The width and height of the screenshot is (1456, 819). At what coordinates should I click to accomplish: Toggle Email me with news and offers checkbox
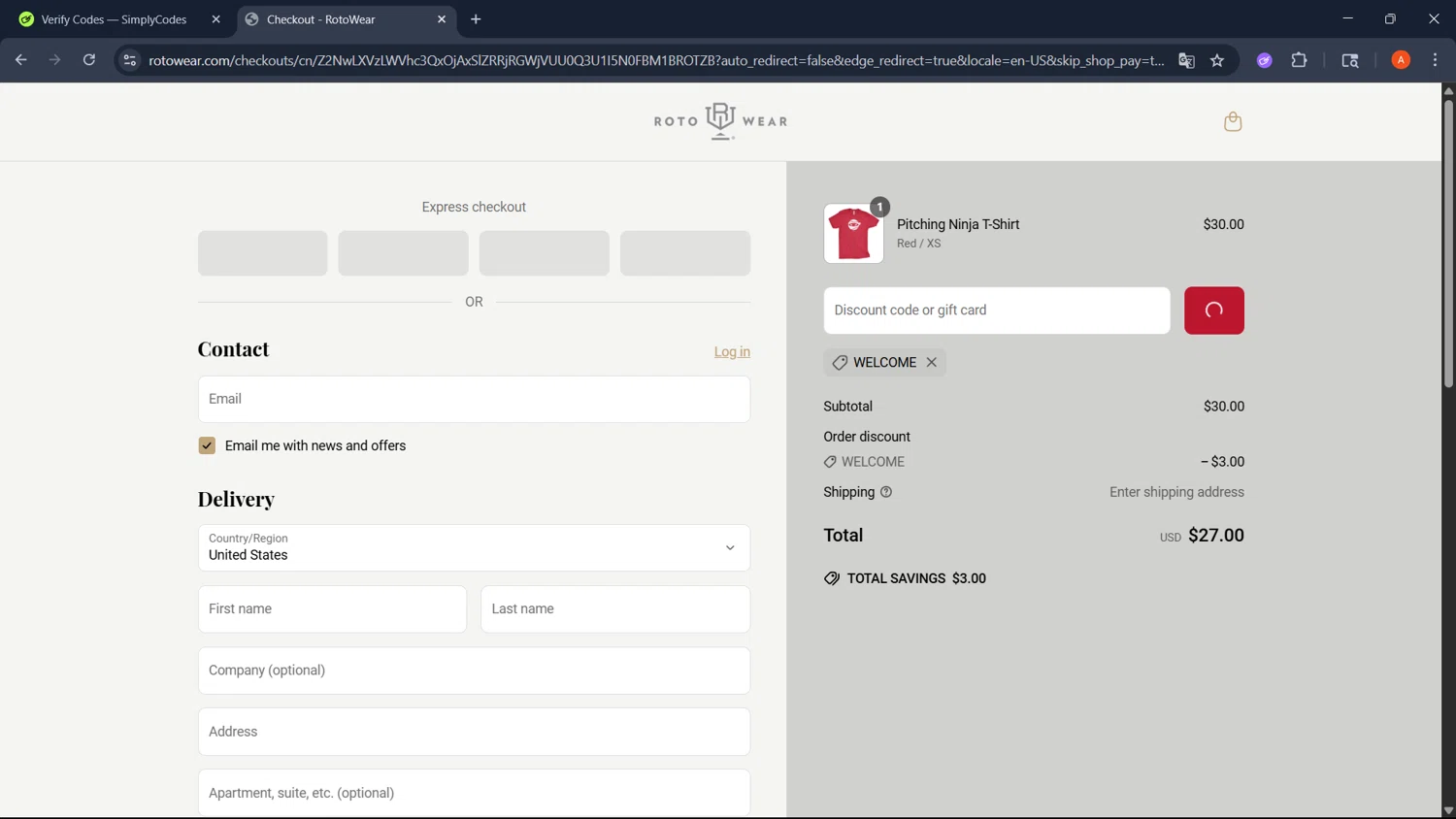click(x=207, y=445)
